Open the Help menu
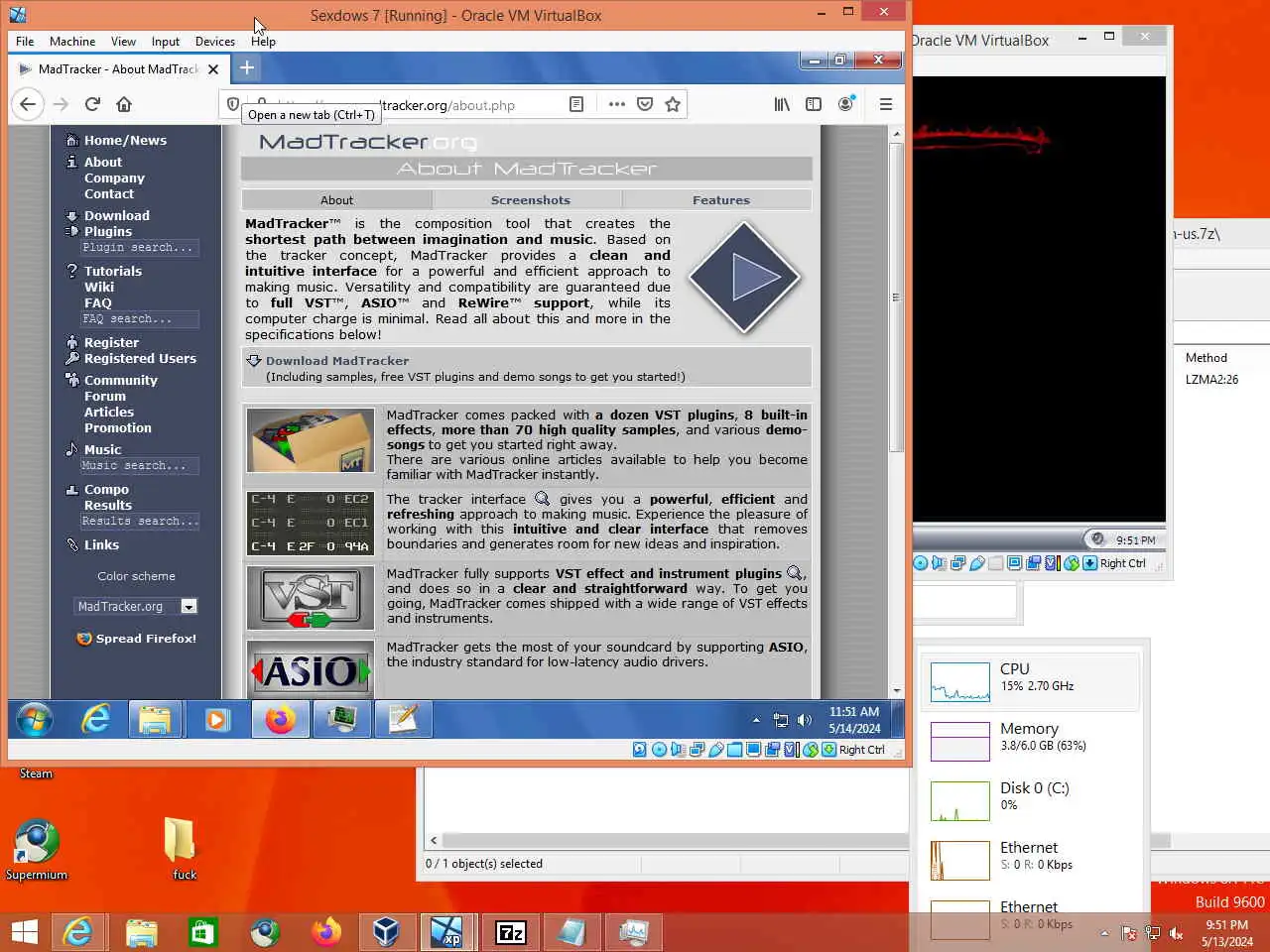The height and width of the screenshot is (952, 1270). (x=263, y=41)
